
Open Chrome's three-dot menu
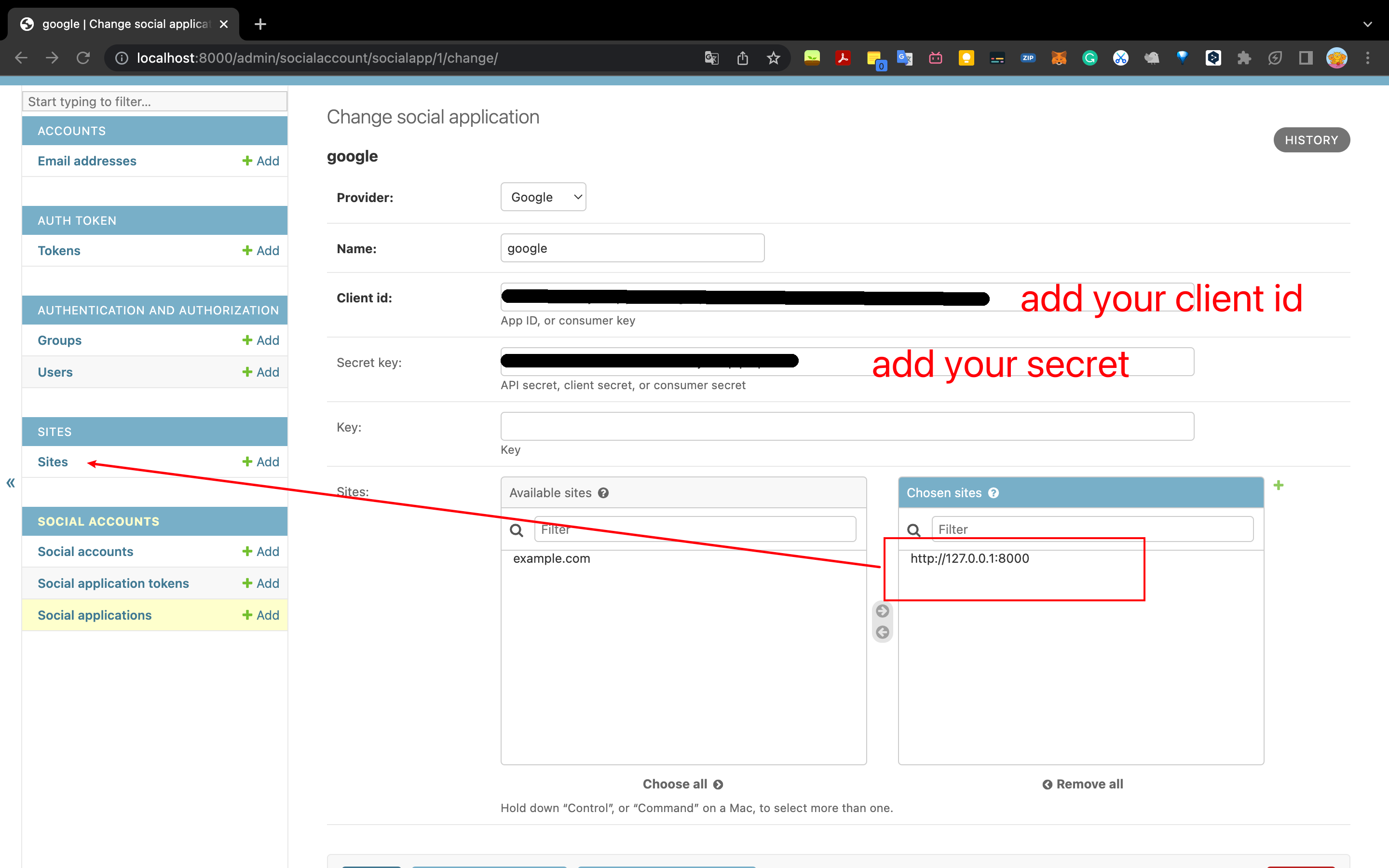tap(1368, 57)
